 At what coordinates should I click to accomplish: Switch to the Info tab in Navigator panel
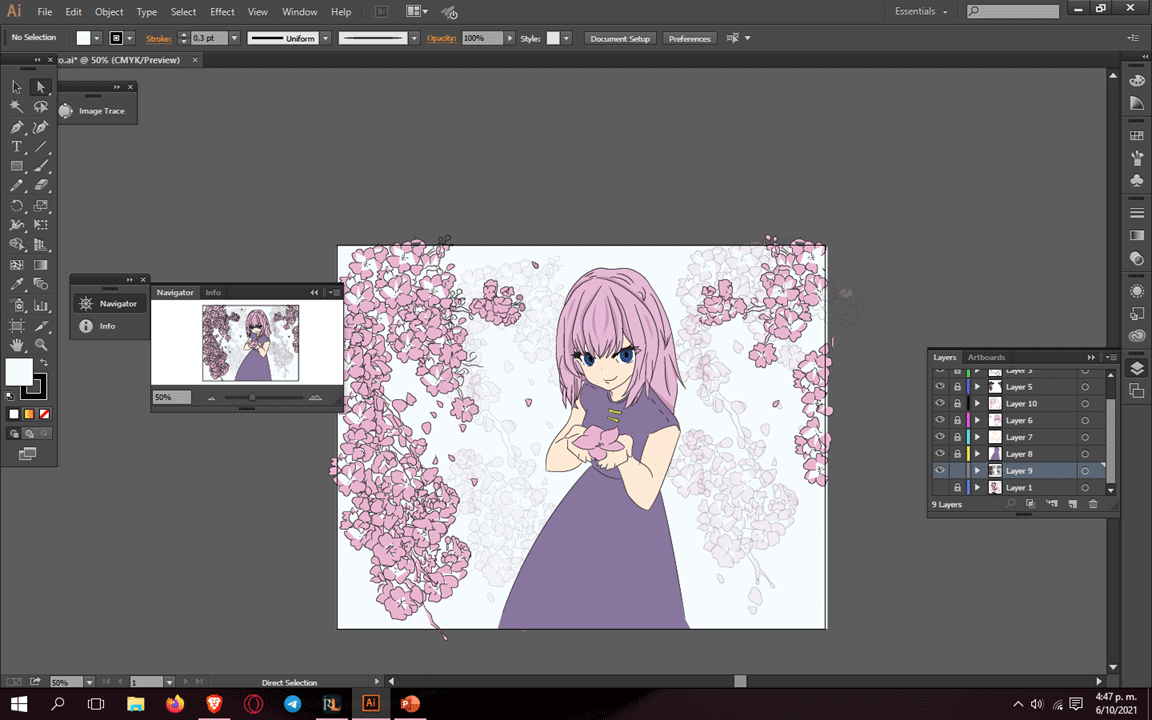(x=213, y=292)
